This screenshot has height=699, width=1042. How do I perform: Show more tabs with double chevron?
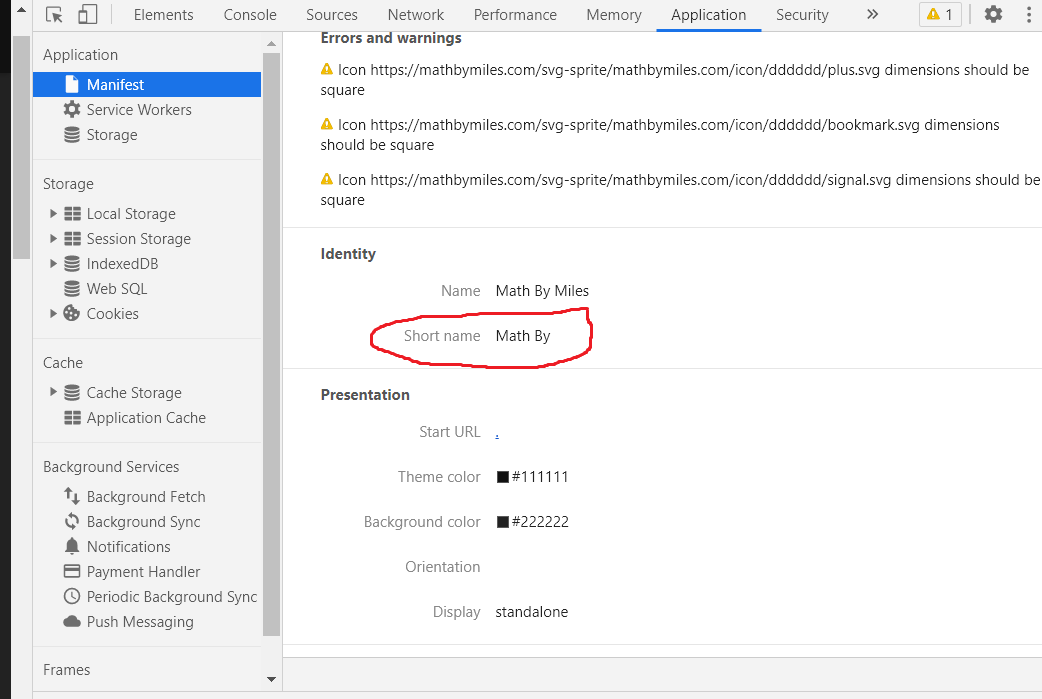(873, 14)
